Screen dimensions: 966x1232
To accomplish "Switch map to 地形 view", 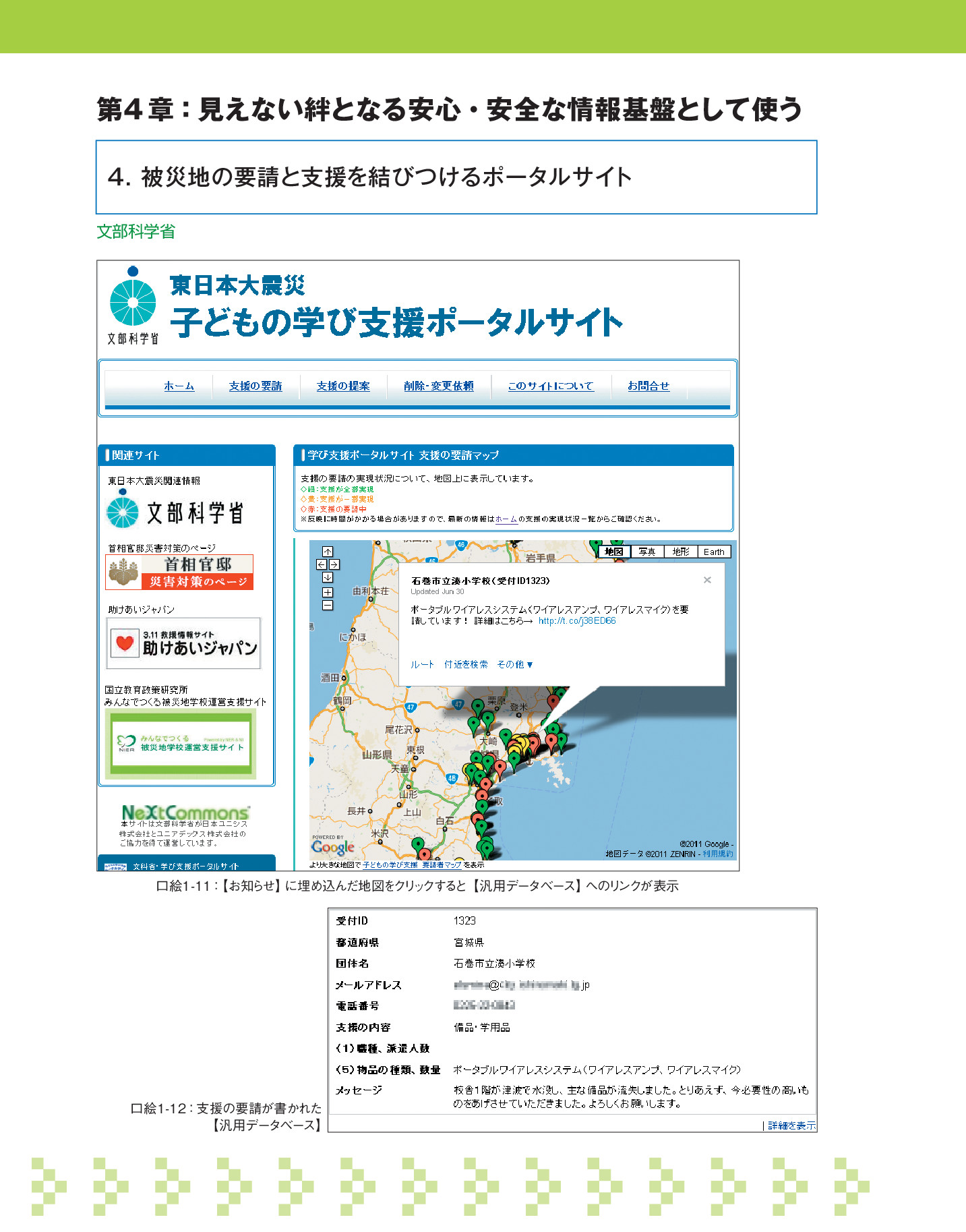I will [681, 552].
